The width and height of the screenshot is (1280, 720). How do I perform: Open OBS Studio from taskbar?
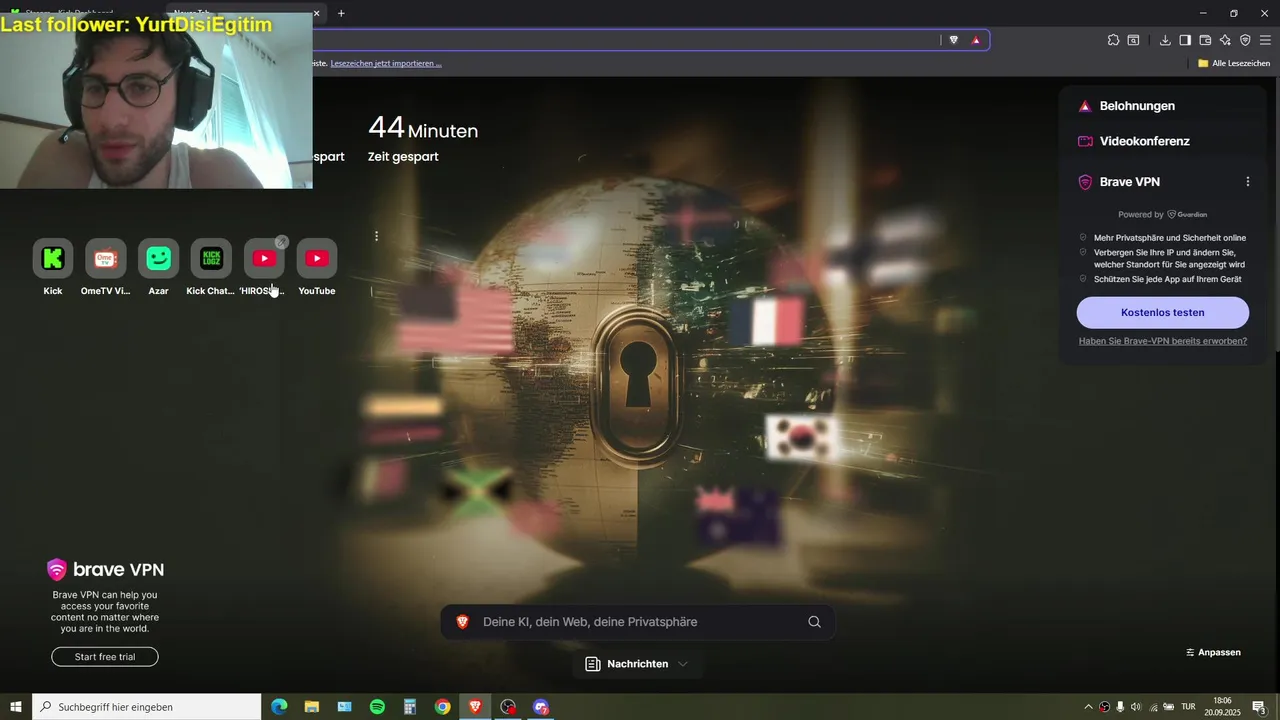(x=508, y=707)
